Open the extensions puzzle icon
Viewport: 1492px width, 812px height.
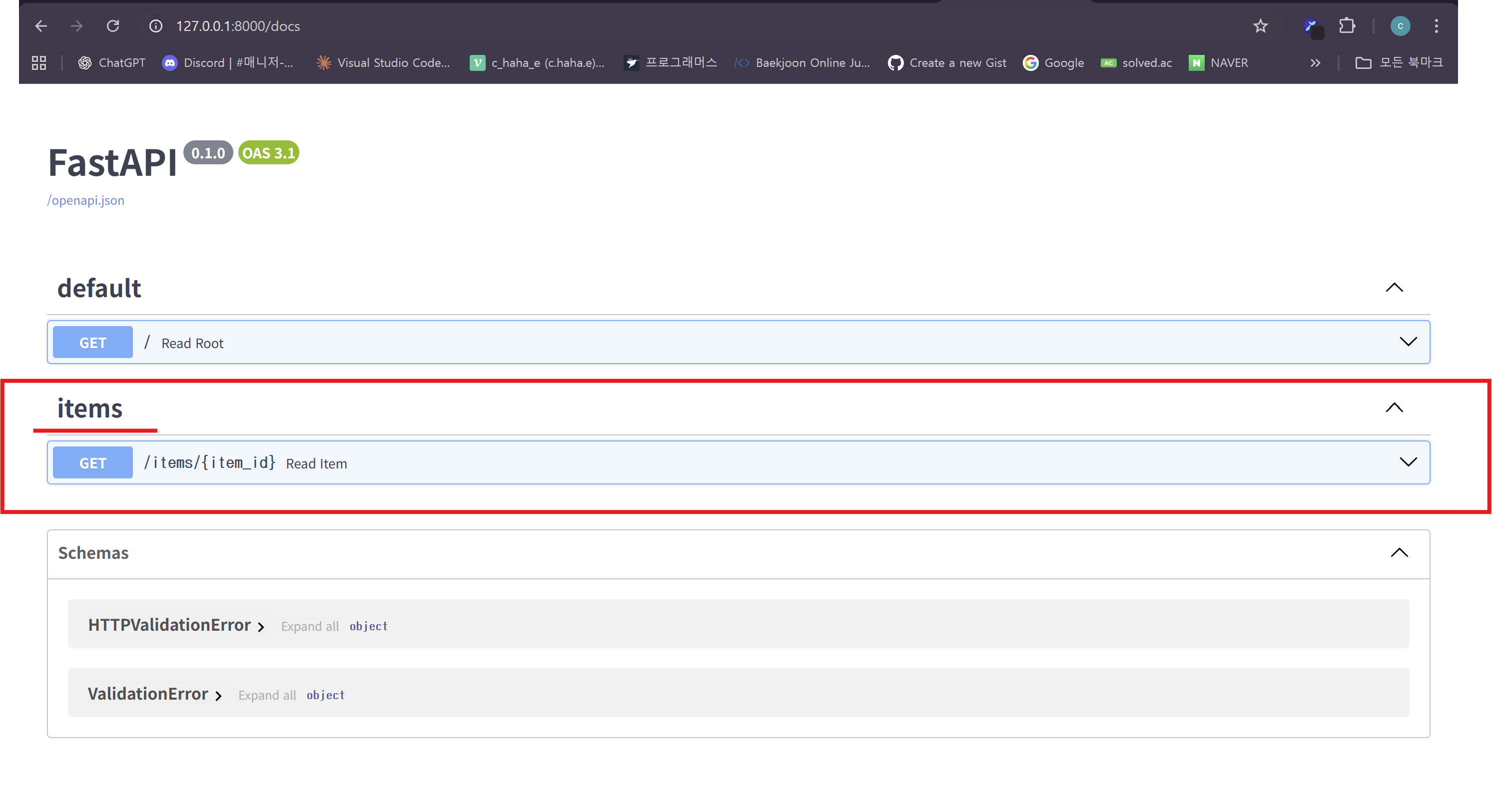1347,26
